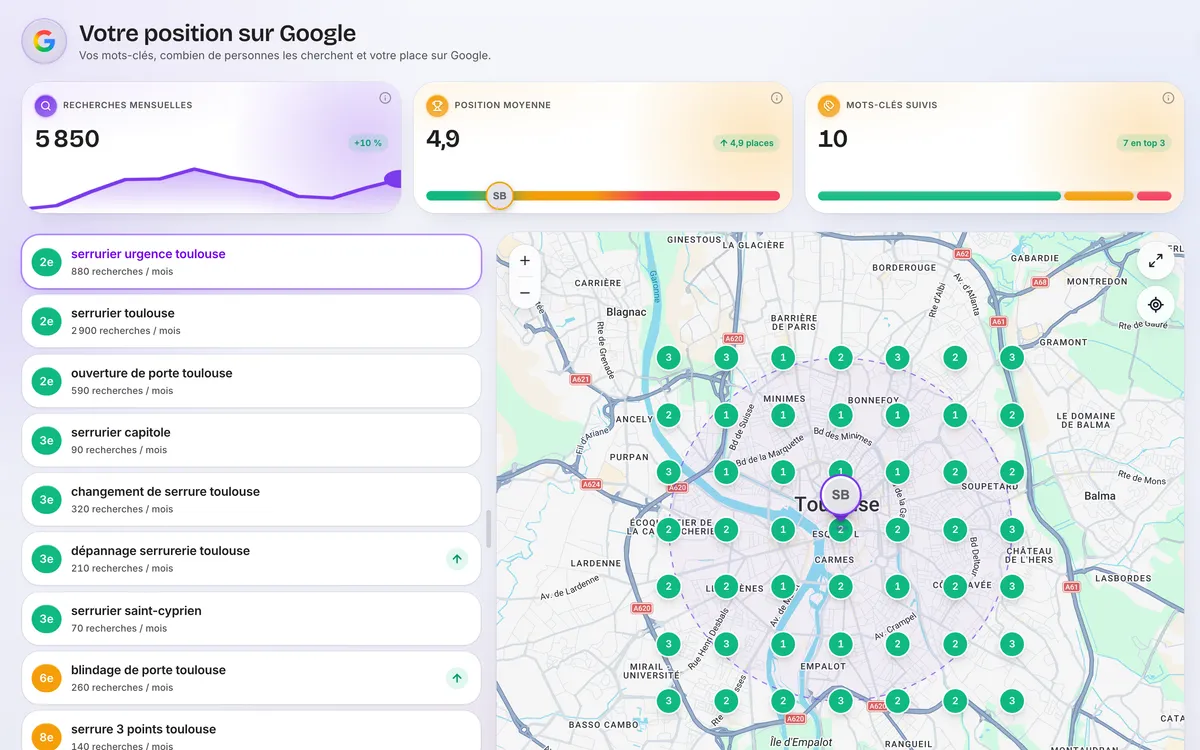This screenshot has height=750, width=1200.
Task: Click 2 900 recherches / mois text
Action: (x=126, y=331)
